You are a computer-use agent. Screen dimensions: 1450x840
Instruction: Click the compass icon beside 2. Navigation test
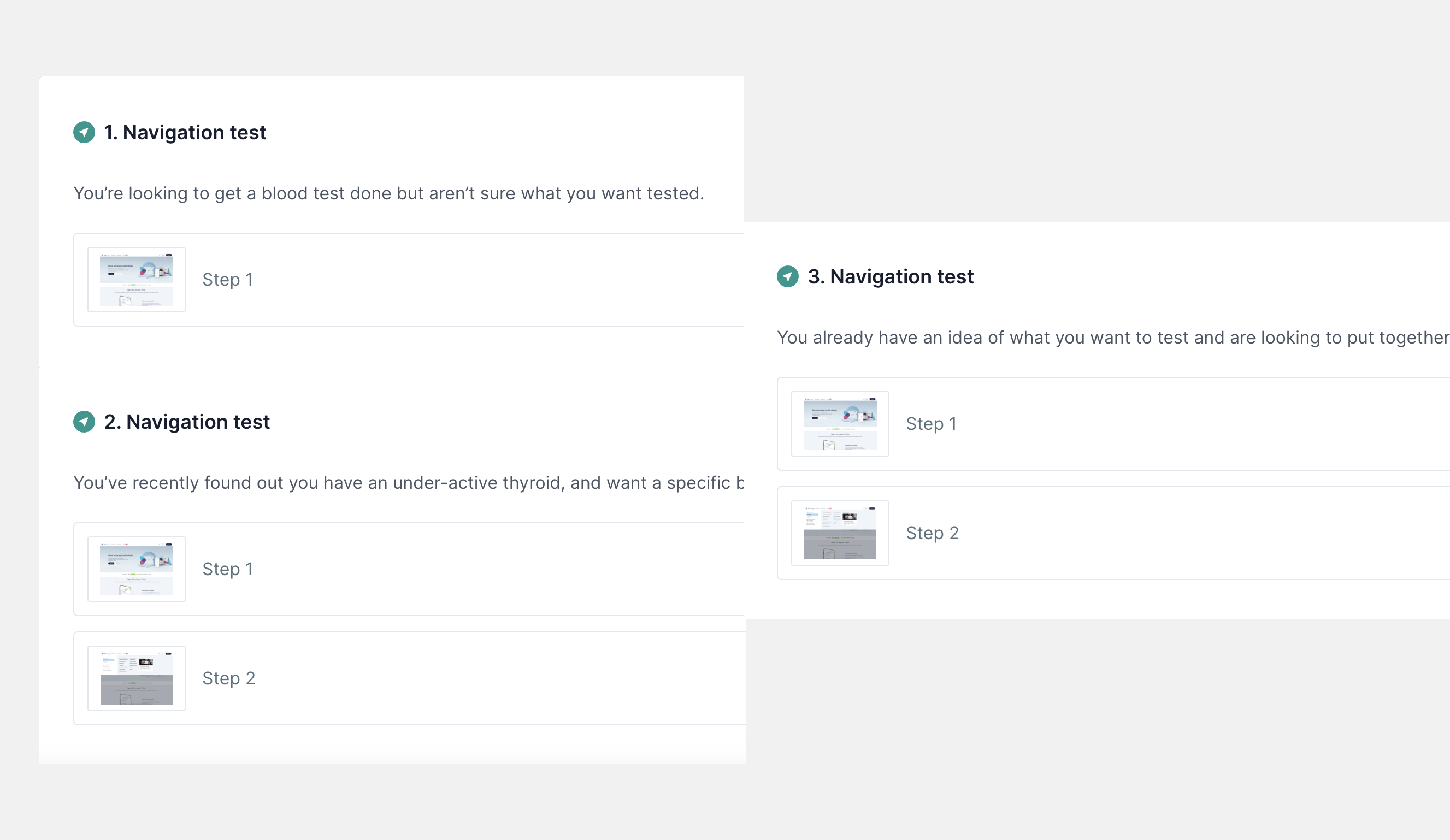pos(84,422)
